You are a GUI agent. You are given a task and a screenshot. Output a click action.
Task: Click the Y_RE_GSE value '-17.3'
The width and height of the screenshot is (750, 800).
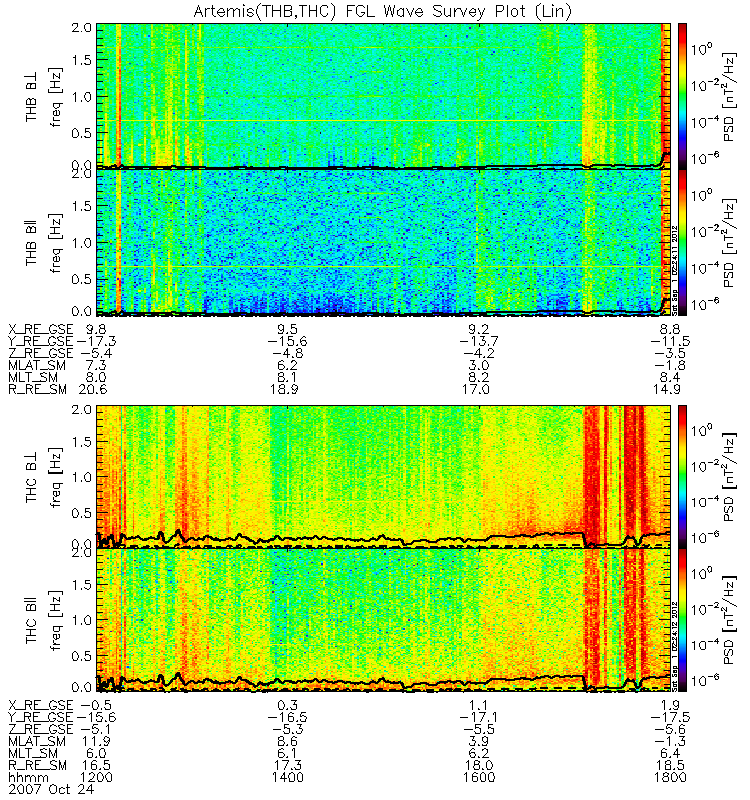click(x=96, y=341)
